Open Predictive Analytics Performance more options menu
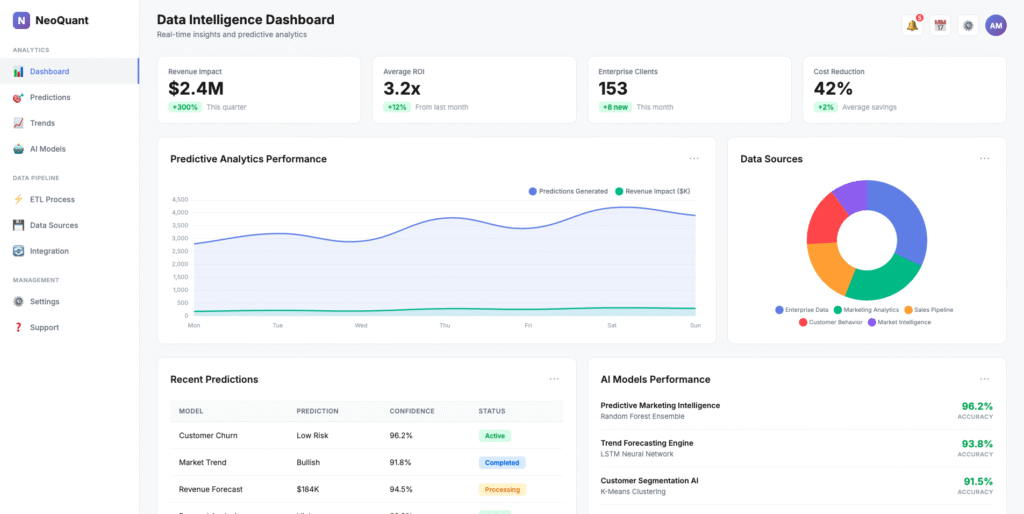 point(694,158)
